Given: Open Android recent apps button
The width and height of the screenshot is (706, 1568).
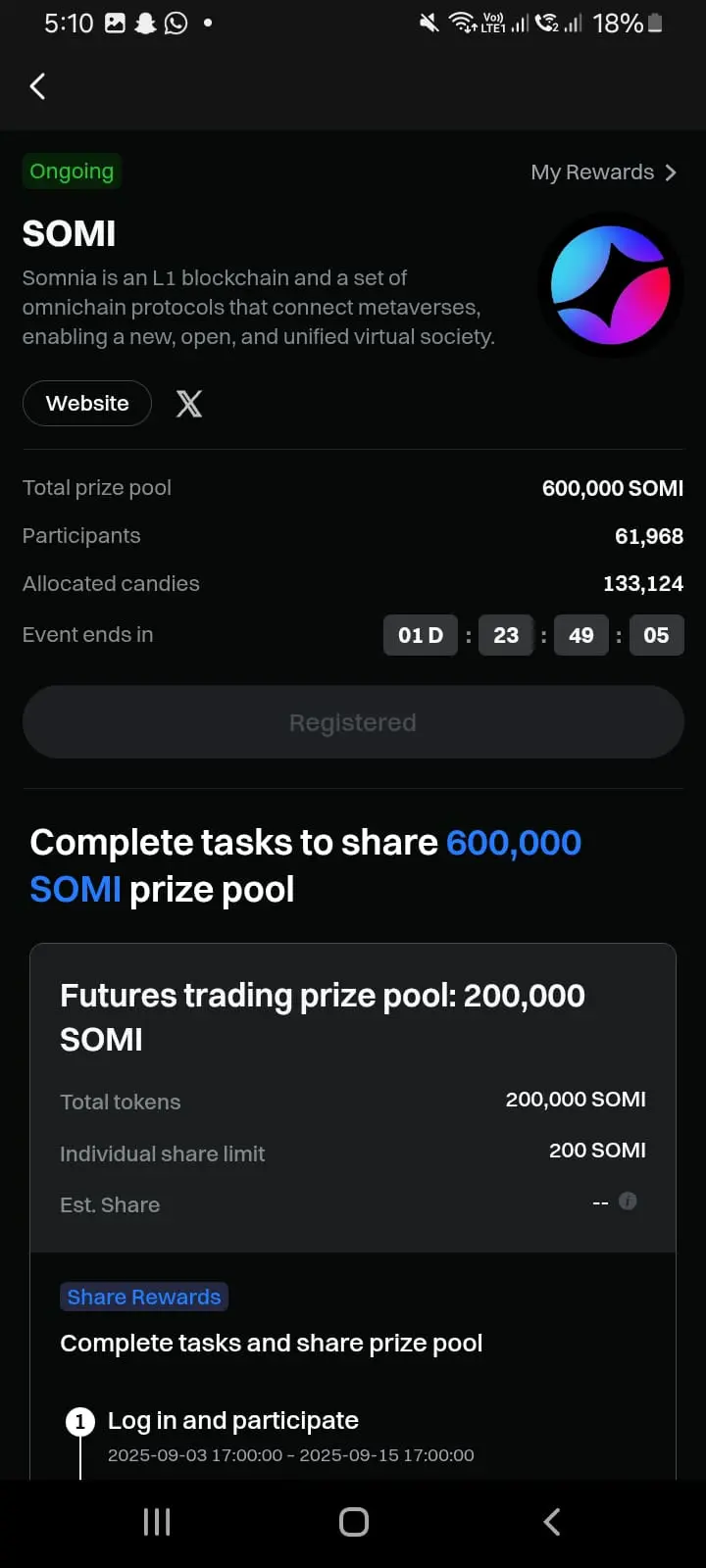Looking at the screenshot, I should (157, 1521).
